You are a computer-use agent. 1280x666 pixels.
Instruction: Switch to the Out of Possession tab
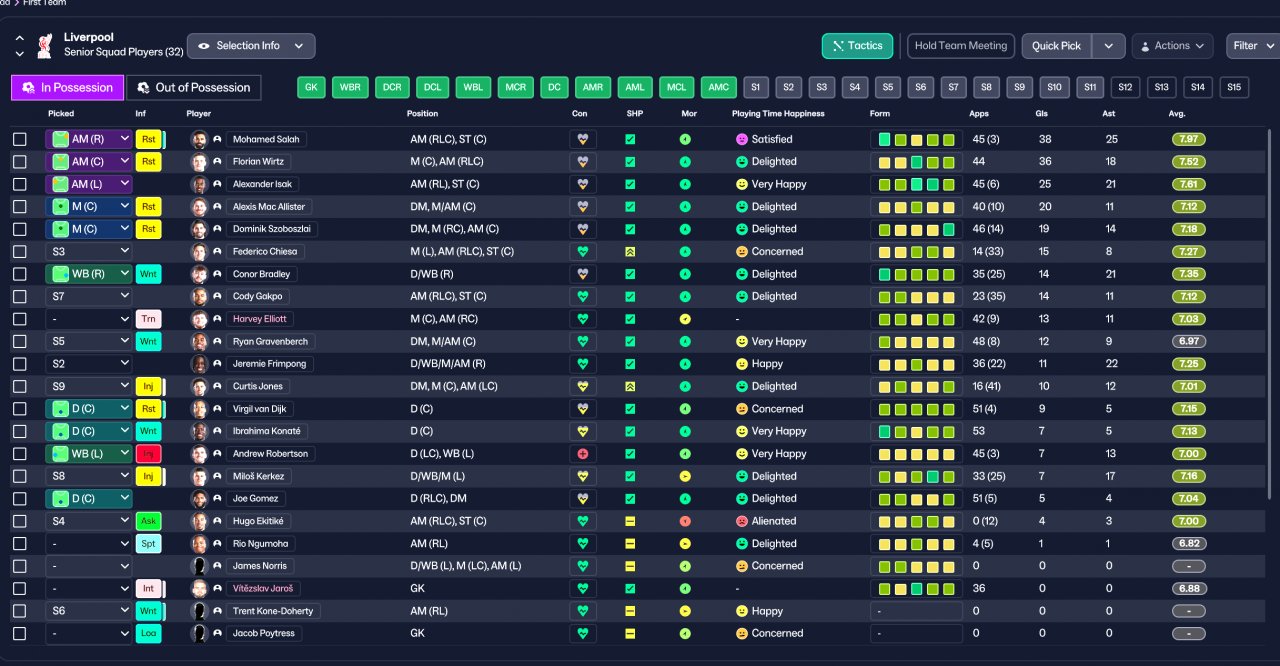[x=193, y=88]
